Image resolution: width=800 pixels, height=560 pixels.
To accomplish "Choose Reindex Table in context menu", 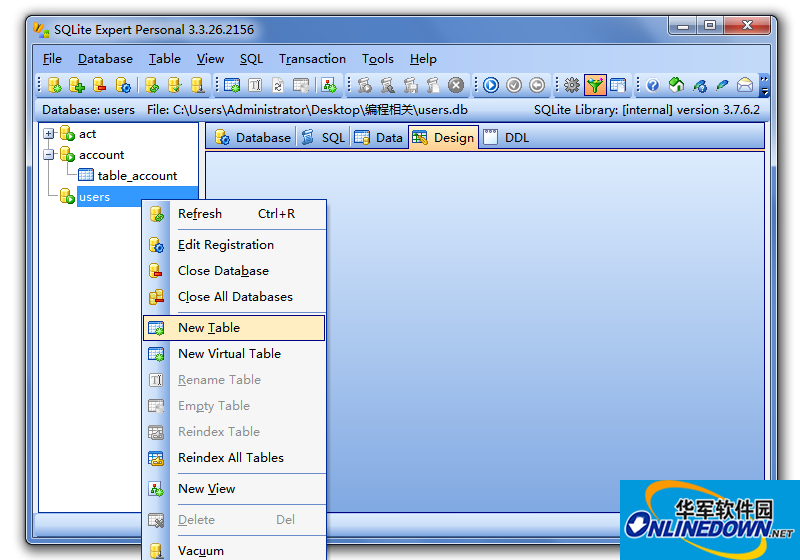I will click(x=234, y=432).
